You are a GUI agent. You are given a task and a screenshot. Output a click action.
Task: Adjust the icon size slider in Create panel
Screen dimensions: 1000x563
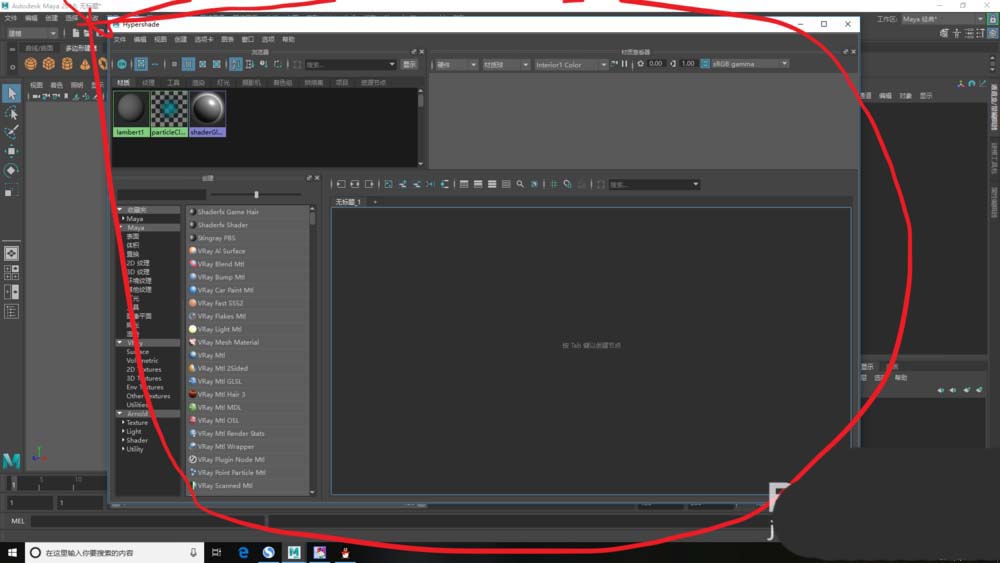pos(256,194)
